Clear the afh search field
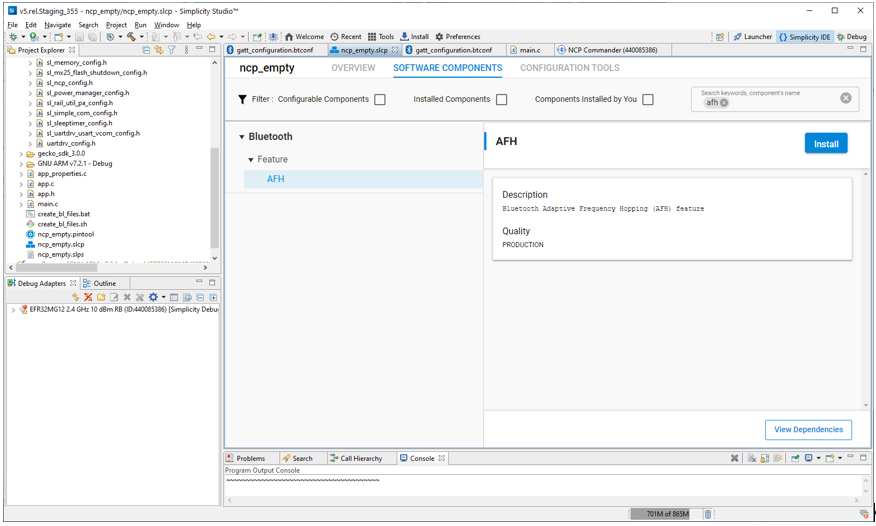This screenshot has width=876, height=526. click(845, 98)
